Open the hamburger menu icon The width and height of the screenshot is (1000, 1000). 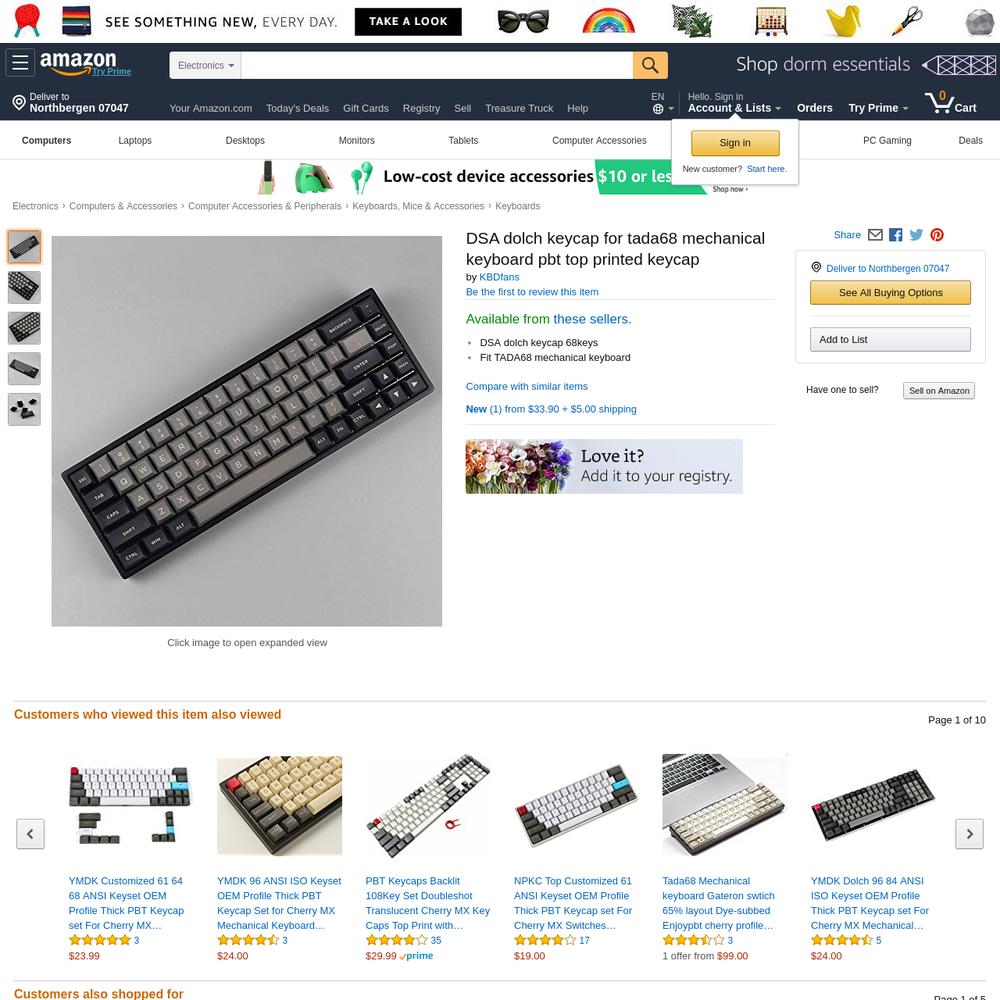(20, 63)
